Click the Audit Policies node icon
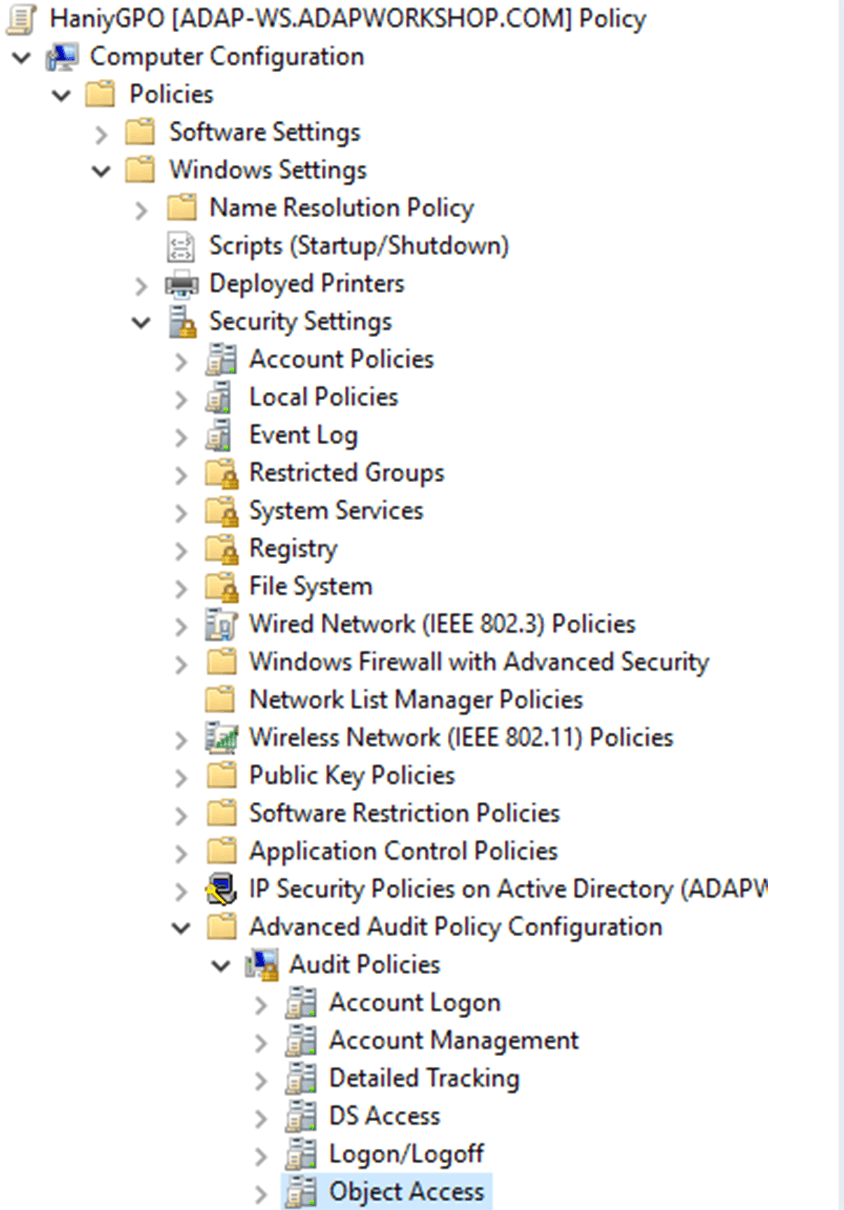Image resolution: width=844 pixels, height=1210 pixels. tap(261, 965)
